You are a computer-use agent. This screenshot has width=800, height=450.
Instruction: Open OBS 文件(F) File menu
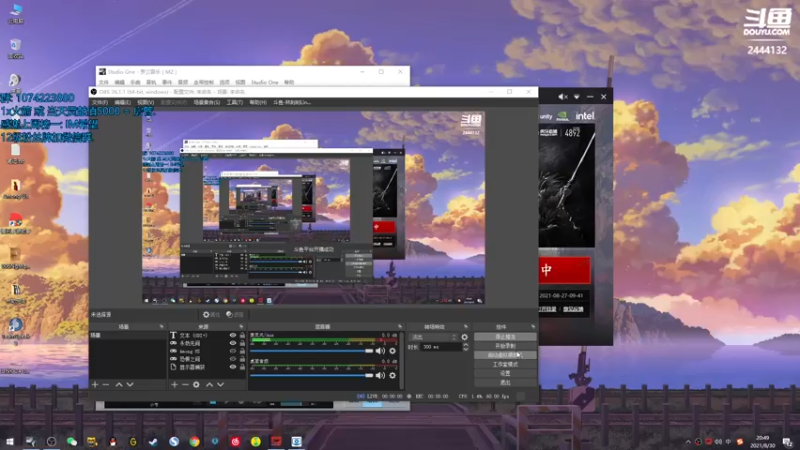point(100,103)
